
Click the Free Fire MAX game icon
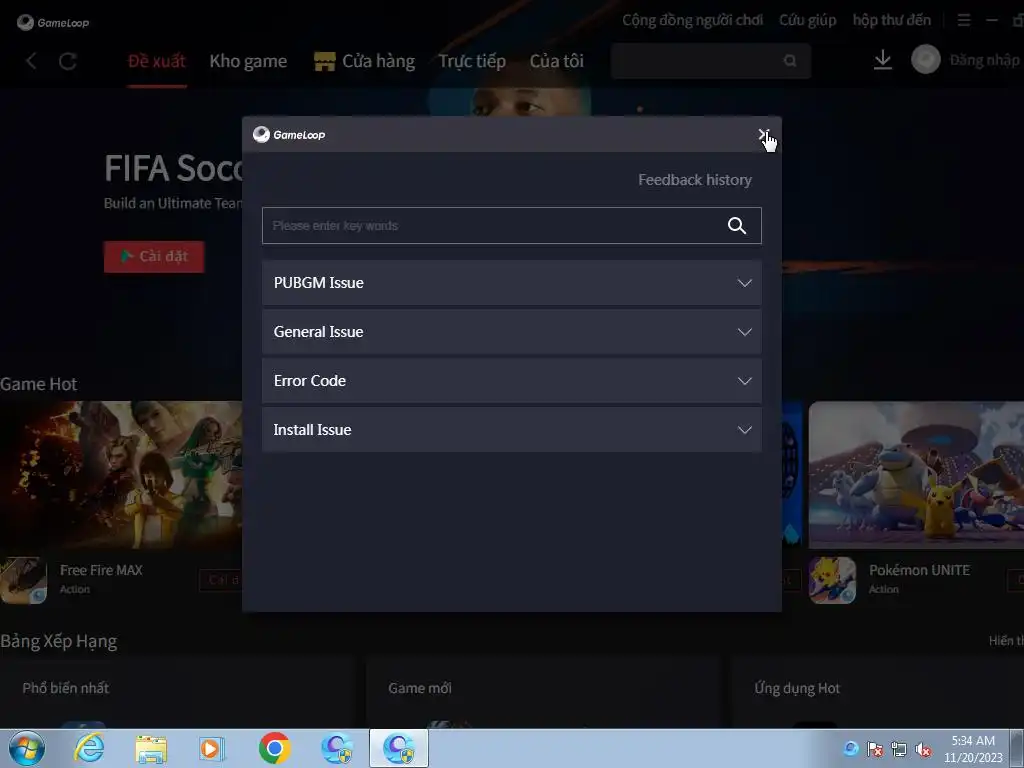coord(24,580)
